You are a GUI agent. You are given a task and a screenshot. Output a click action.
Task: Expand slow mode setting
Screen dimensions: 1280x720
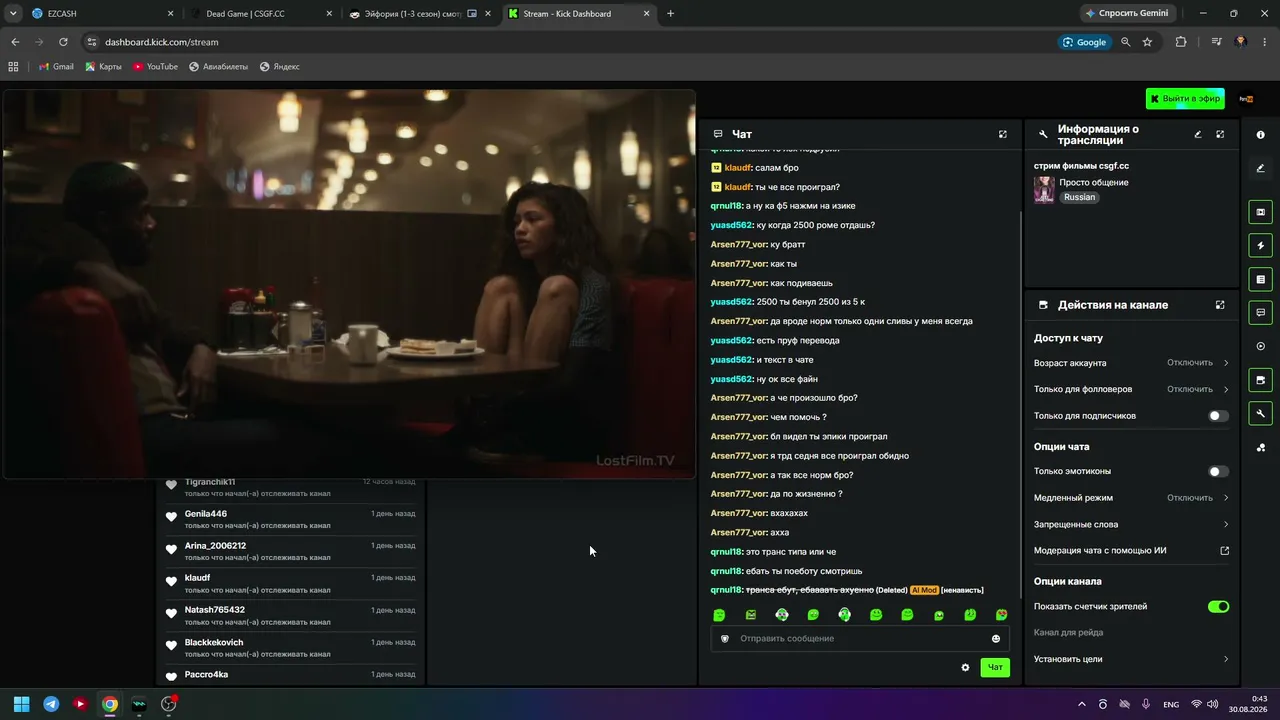[x=1131, y=498]
